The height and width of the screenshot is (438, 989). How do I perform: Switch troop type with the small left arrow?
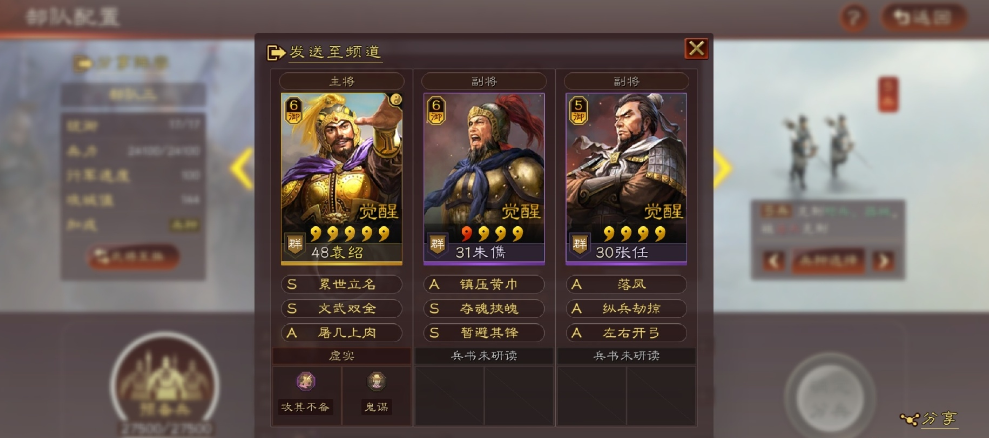(x=774, y=261)
